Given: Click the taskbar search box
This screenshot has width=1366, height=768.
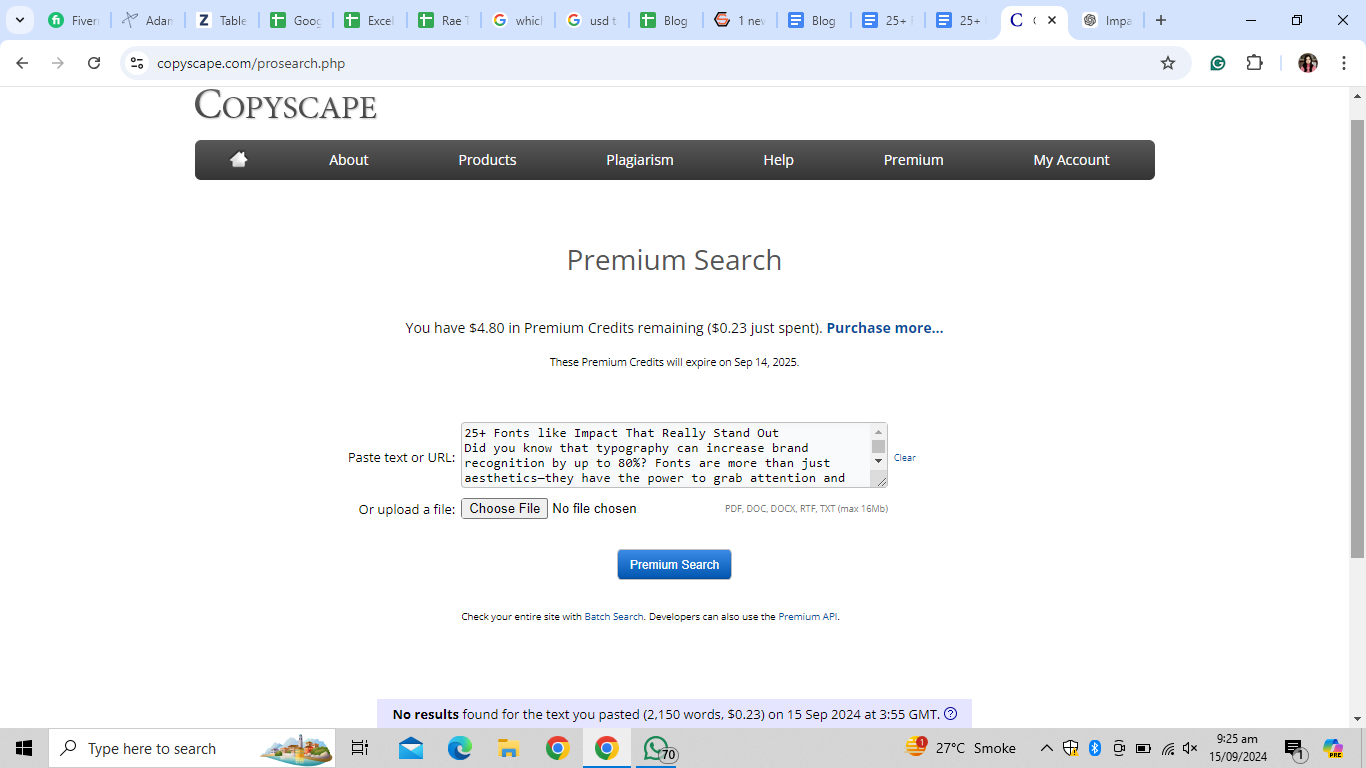Looking at the screenshot, I should coord(192,748).
